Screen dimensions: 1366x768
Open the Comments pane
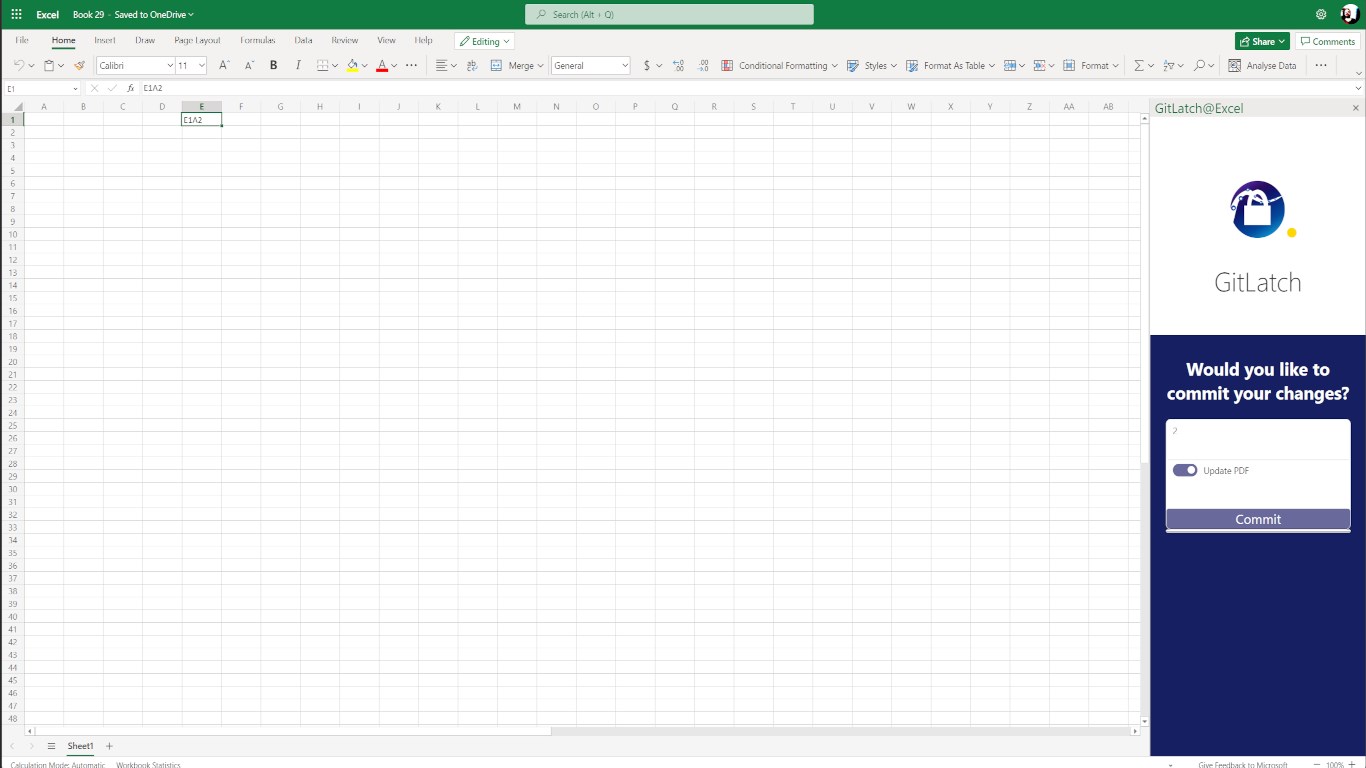click(1327, 41)
